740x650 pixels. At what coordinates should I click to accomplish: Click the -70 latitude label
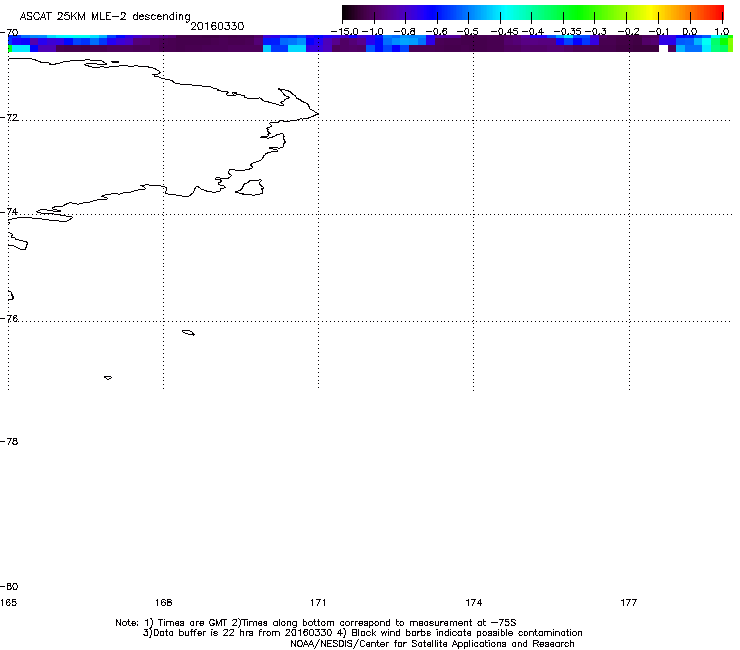coord(9,33)
